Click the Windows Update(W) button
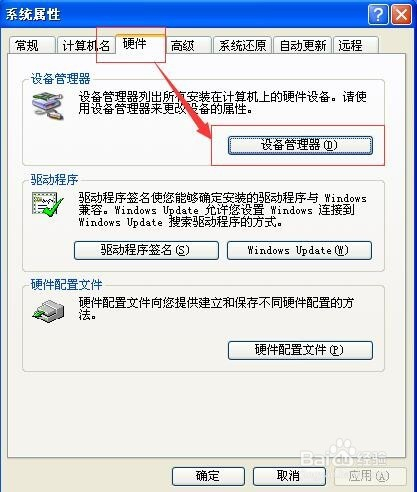417x492 pixels. [x=299, y=250]
